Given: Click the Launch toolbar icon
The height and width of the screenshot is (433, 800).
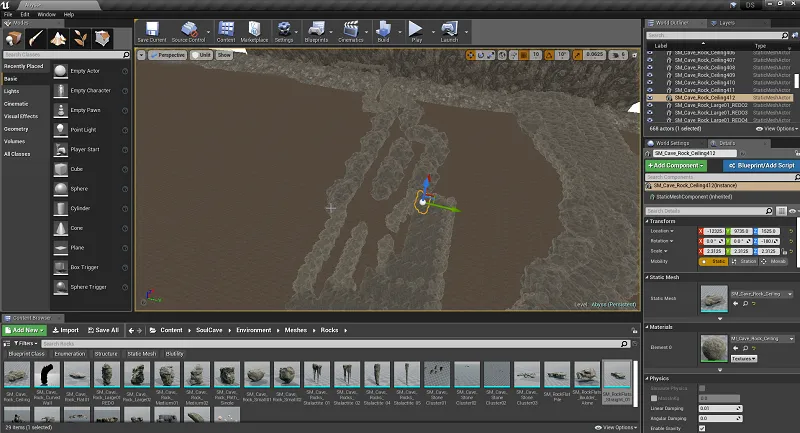Looking at the screenshot, I should (449, 32).
